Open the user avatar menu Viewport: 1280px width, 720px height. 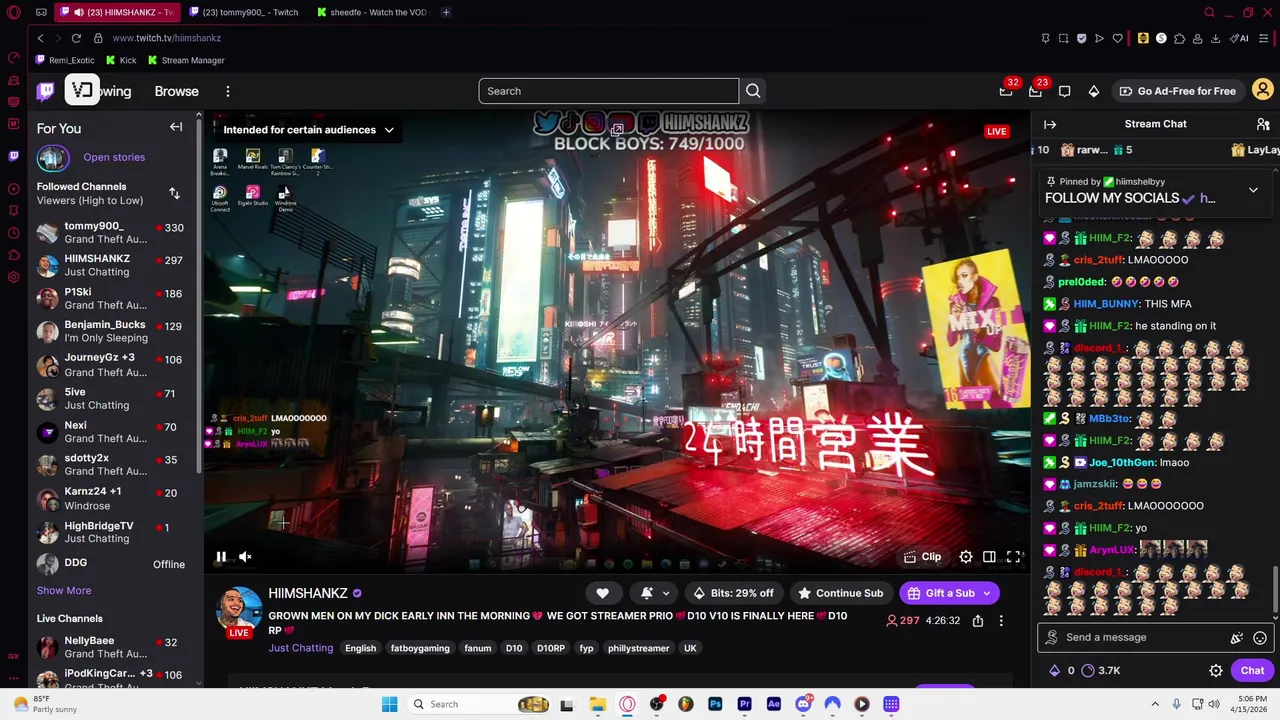[x=1262, y=91]
